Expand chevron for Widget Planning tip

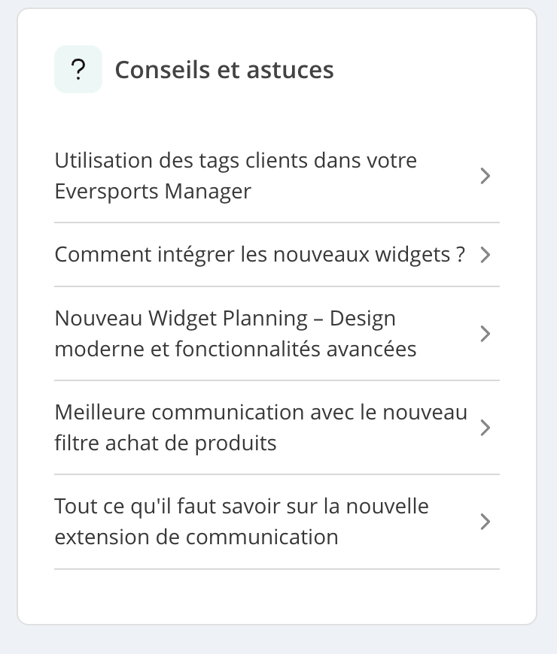(485, 334)
